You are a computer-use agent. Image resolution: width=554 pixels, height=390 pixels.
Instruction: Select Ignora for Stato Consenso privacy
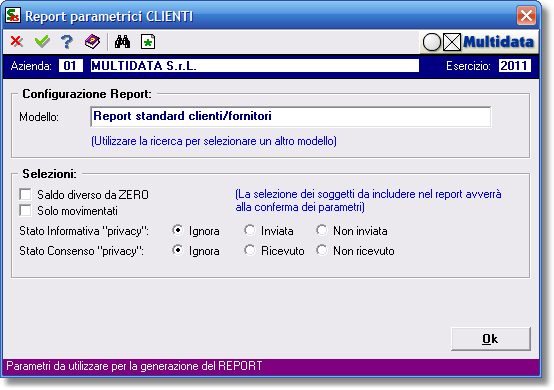[x=178, y=250]
